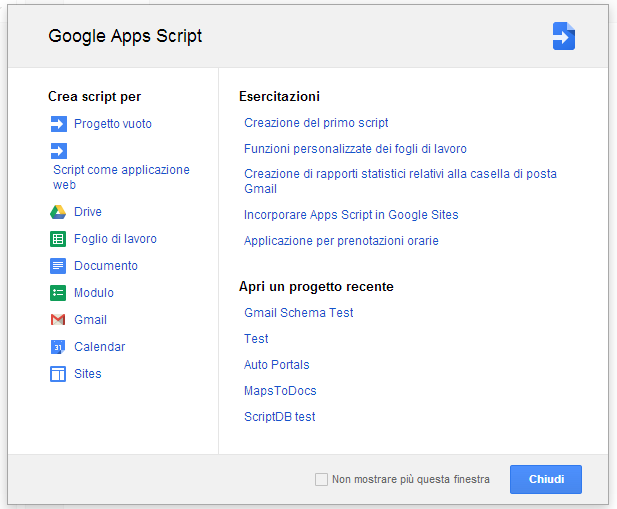This screenshot has width=617, height=509.
Task: Click the 'Non mostrare più questa finestra' label
Action: coord(411,479)
